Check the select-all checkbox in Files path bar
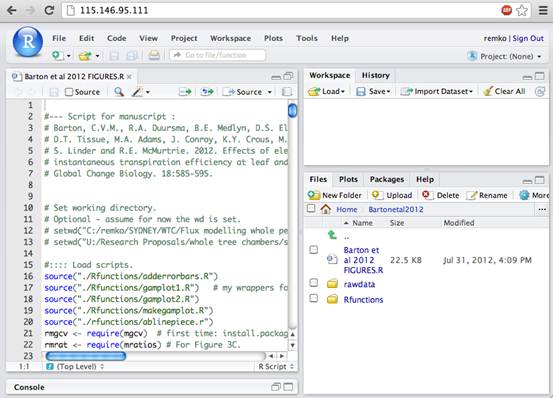Screen dimensions: 553x398 coord(311,208)
